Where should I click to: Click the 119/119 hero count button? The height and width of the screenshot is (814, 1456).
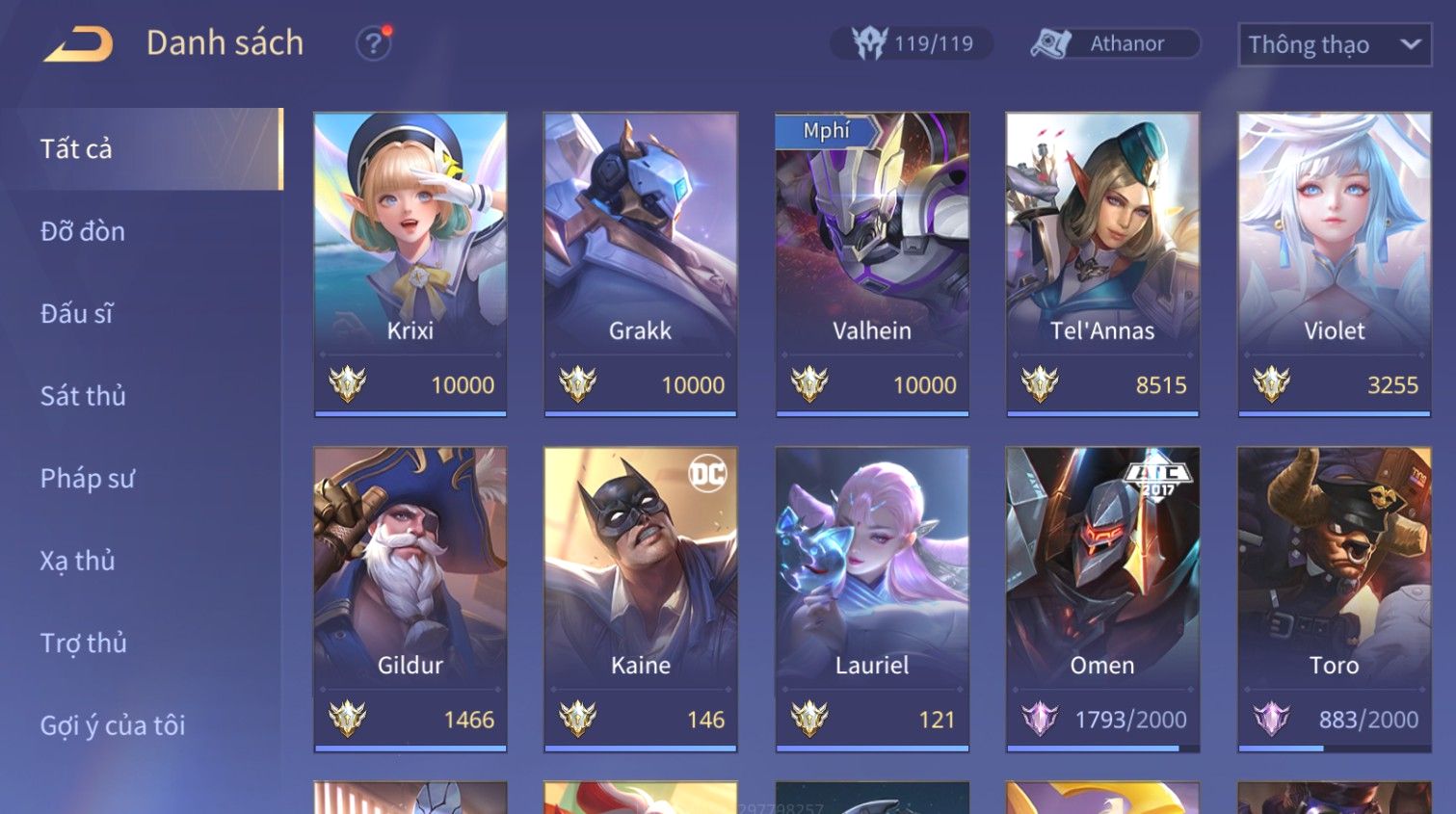click(912, 43)
